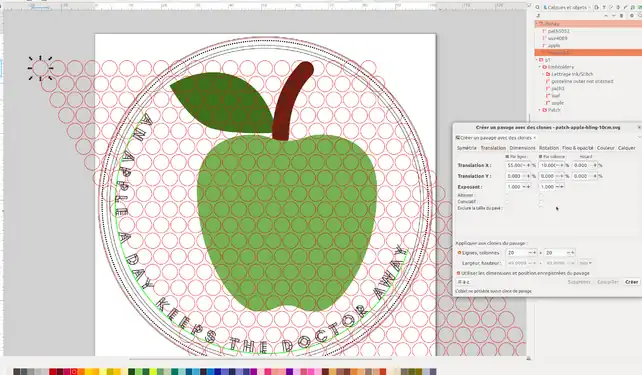The image size is (642, 375).
Task: Toggle Cumulatif checkbox for per-row column
Action: point(507,201)
